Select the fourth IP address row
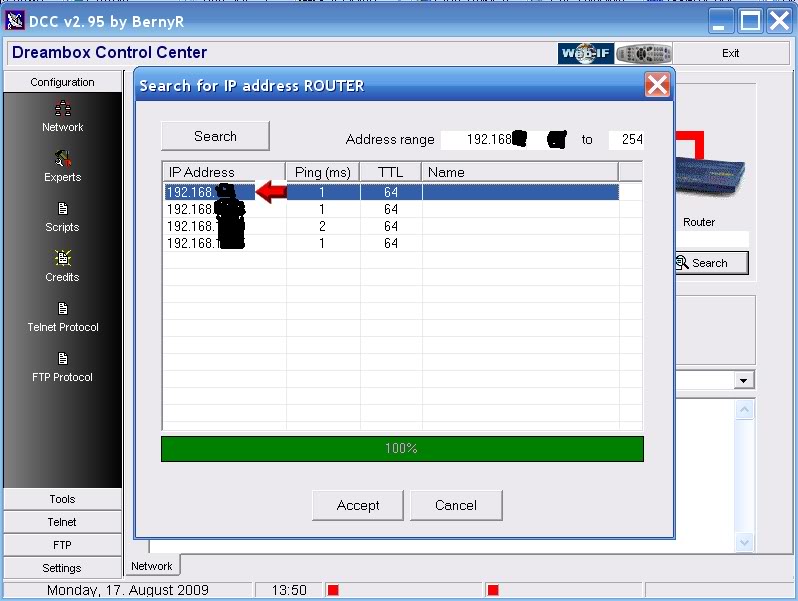This screenshot has width=798, height=601. [x=391, y=243]
